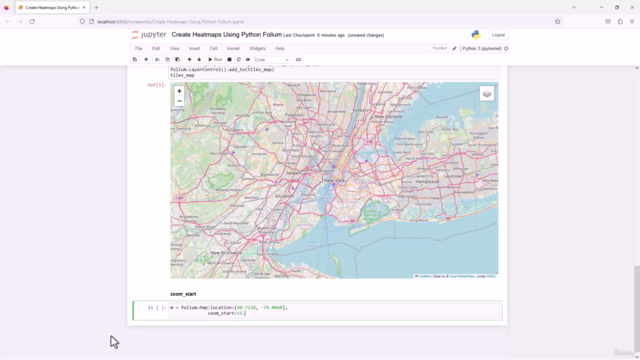The height and width of the screenshot is (360, 640).
Task: Interrupt the kernel with the stop icon
Action: click(x=229, y=60)
